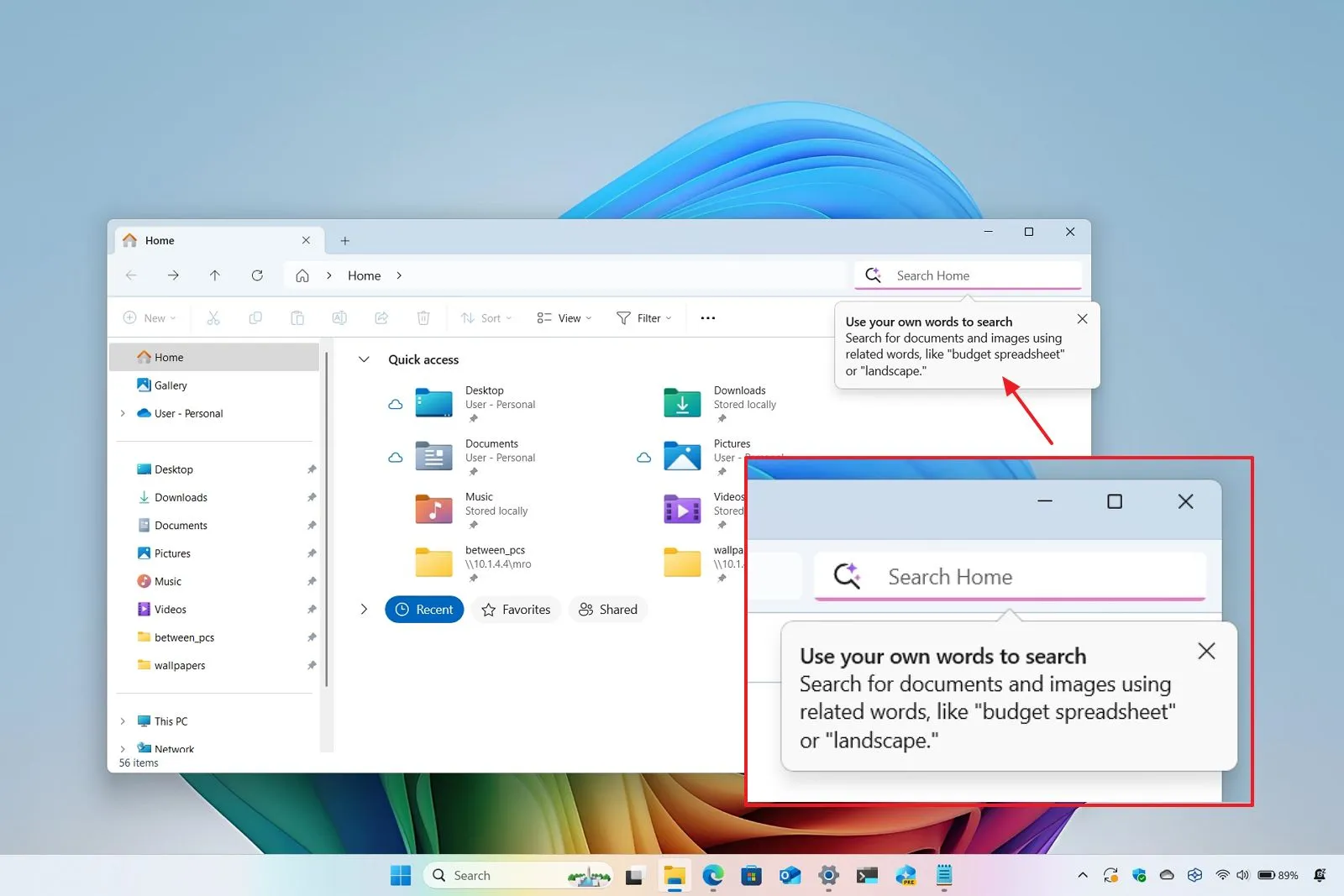Screen dimensions: 1344x896
Task: Switch to the Shared tab
Action: point(608,610)
